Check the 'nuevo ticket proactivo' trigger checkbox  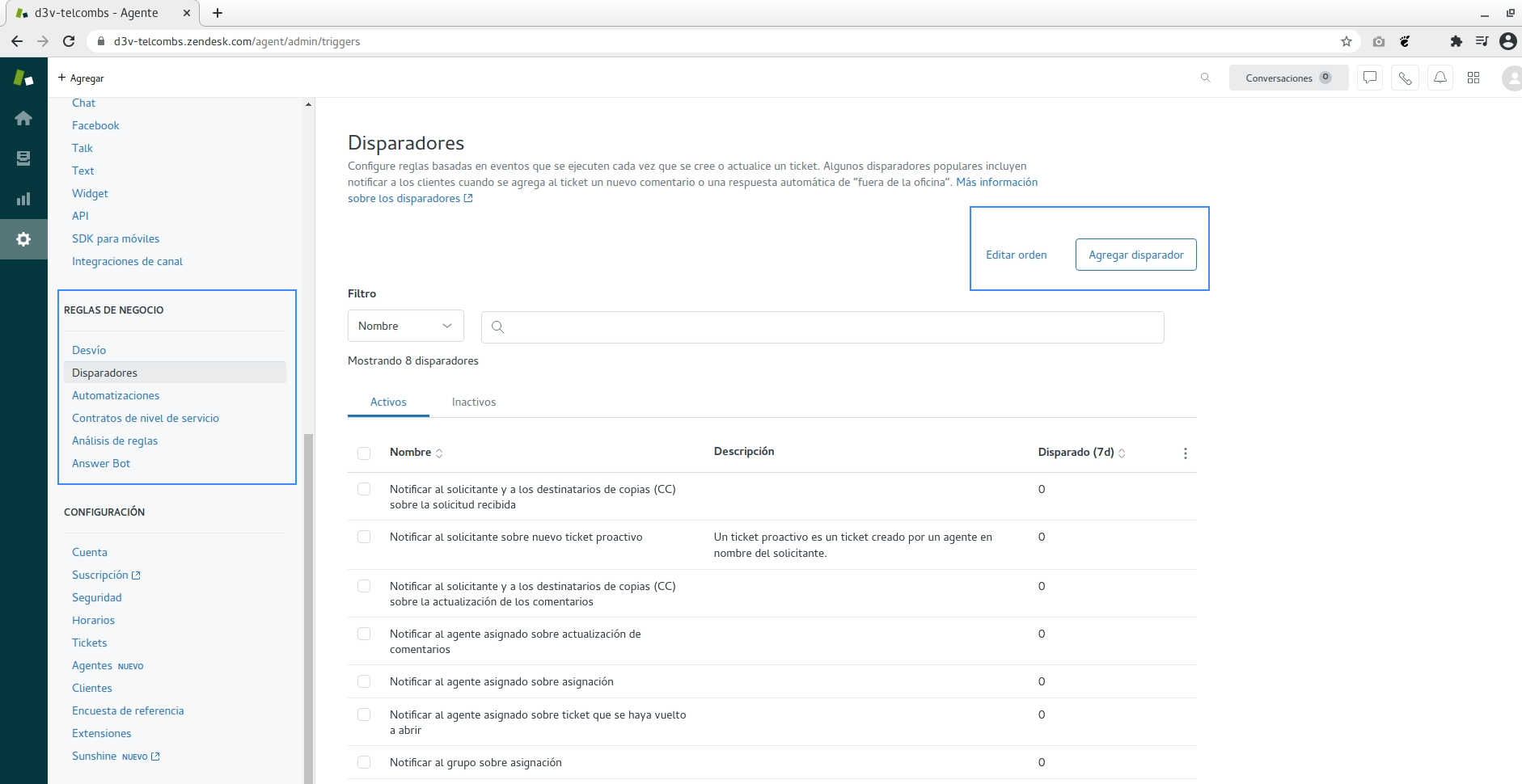pyautogui.click(x=364, y=537)
